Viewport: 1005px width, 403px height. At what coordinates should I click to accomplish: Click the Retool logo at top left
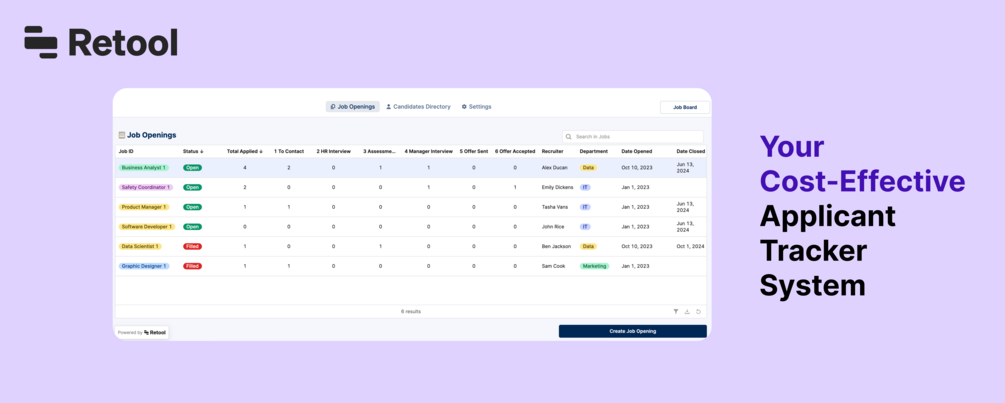pos(101,42)
